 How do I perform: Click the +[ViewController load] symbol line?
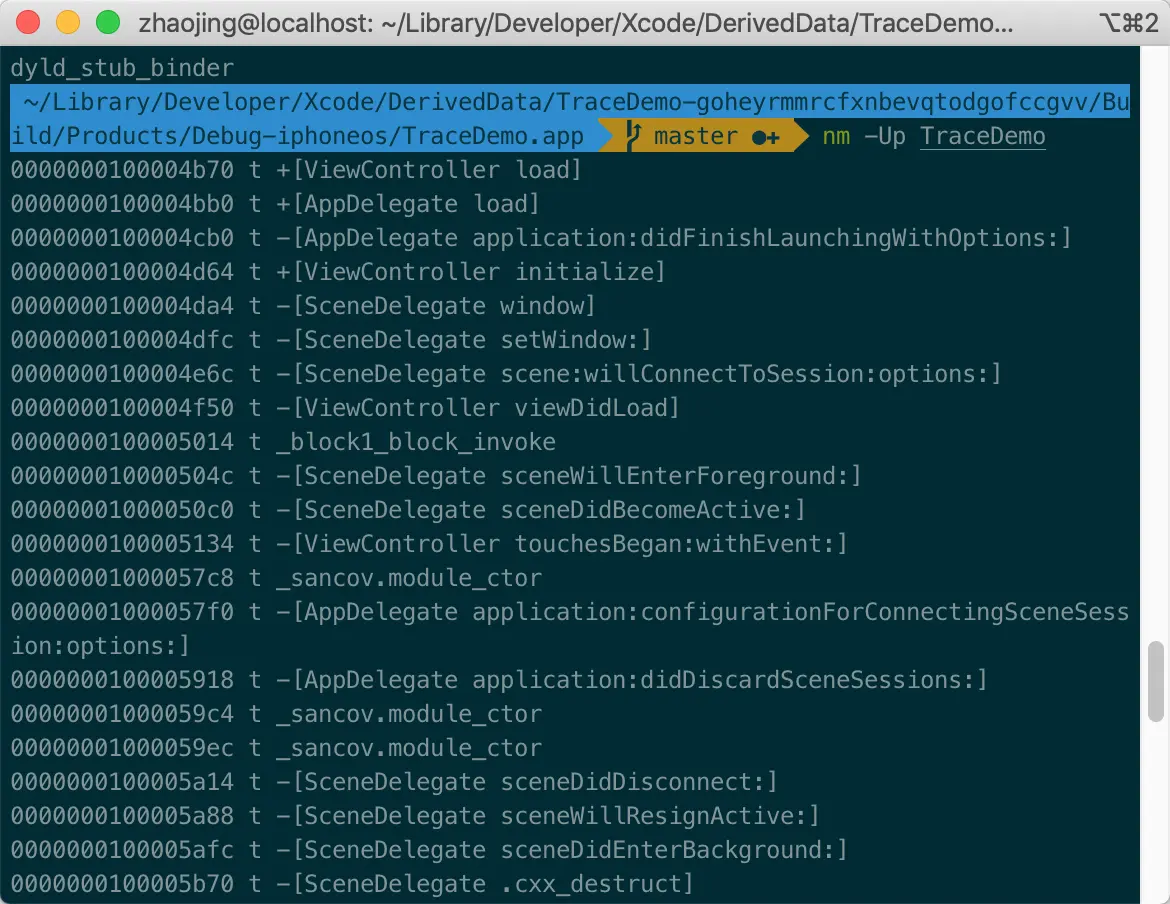(x=296, y=170)
